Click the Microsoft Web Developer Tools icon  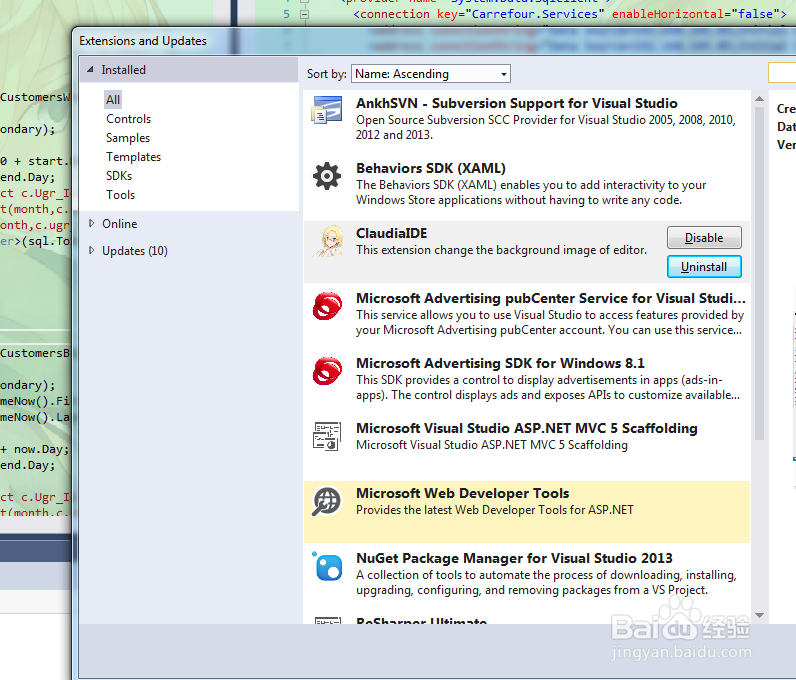(x=326, y=501)
